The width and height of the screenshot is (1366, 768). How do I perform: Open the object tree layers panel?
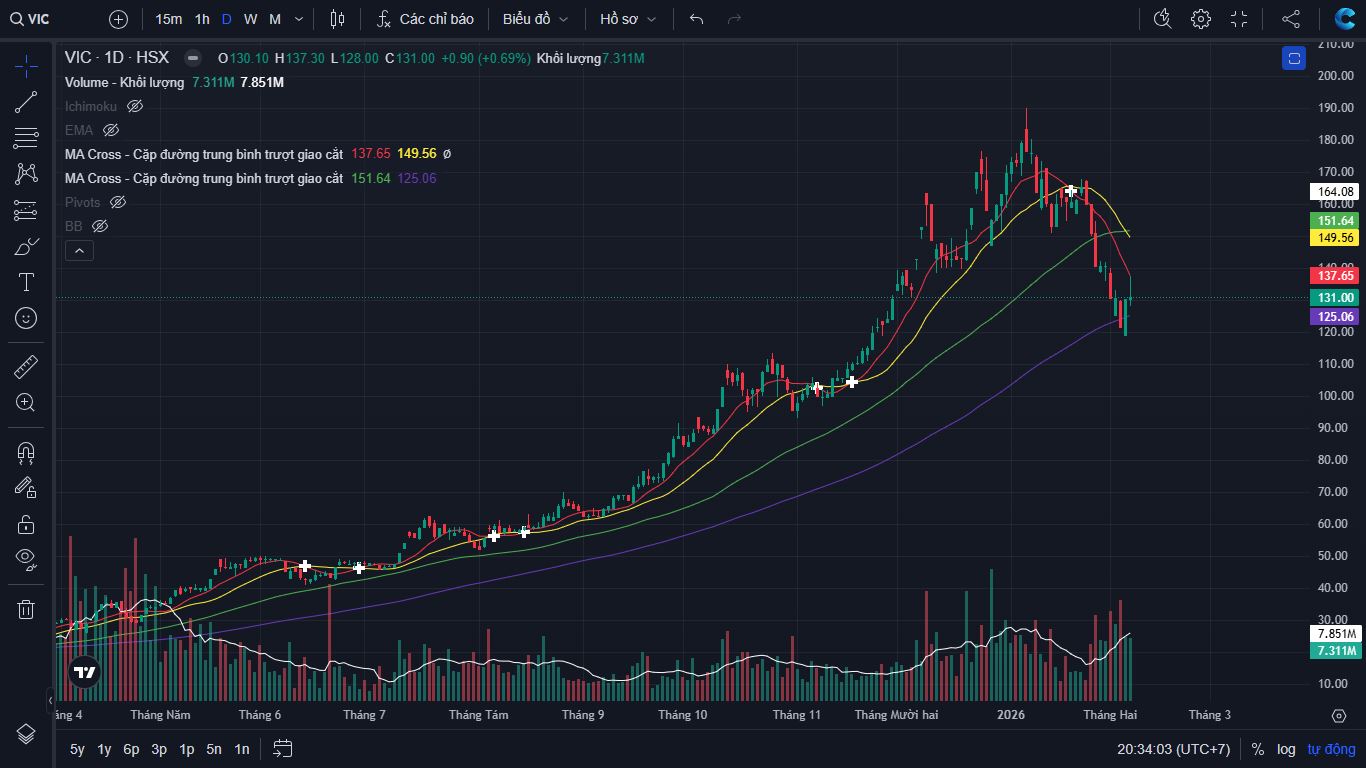pos(26,734)
